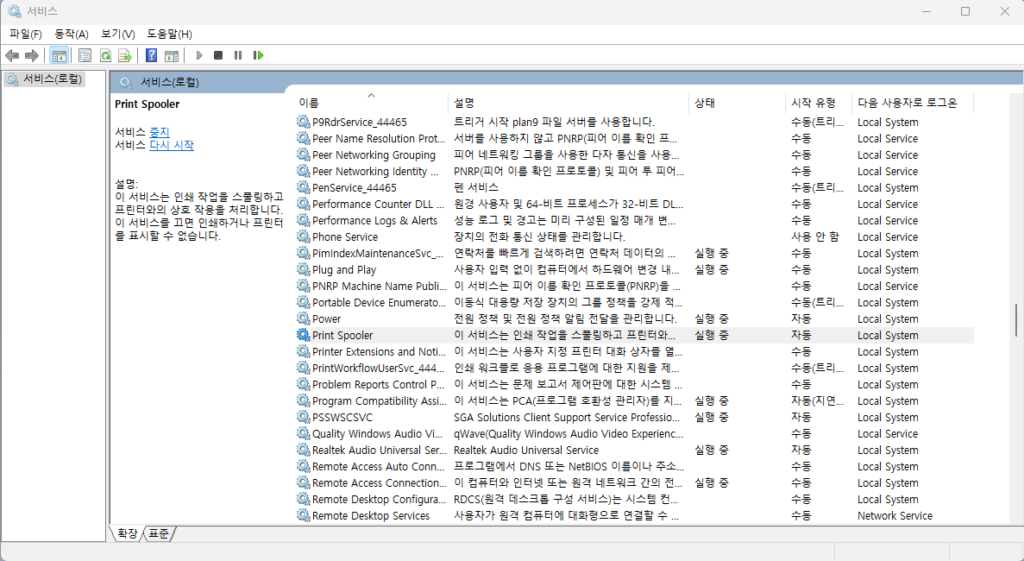Click the gear icon beside PSSWSCSVC
This screenshot has width=1024, height=561.
[303, 417]
